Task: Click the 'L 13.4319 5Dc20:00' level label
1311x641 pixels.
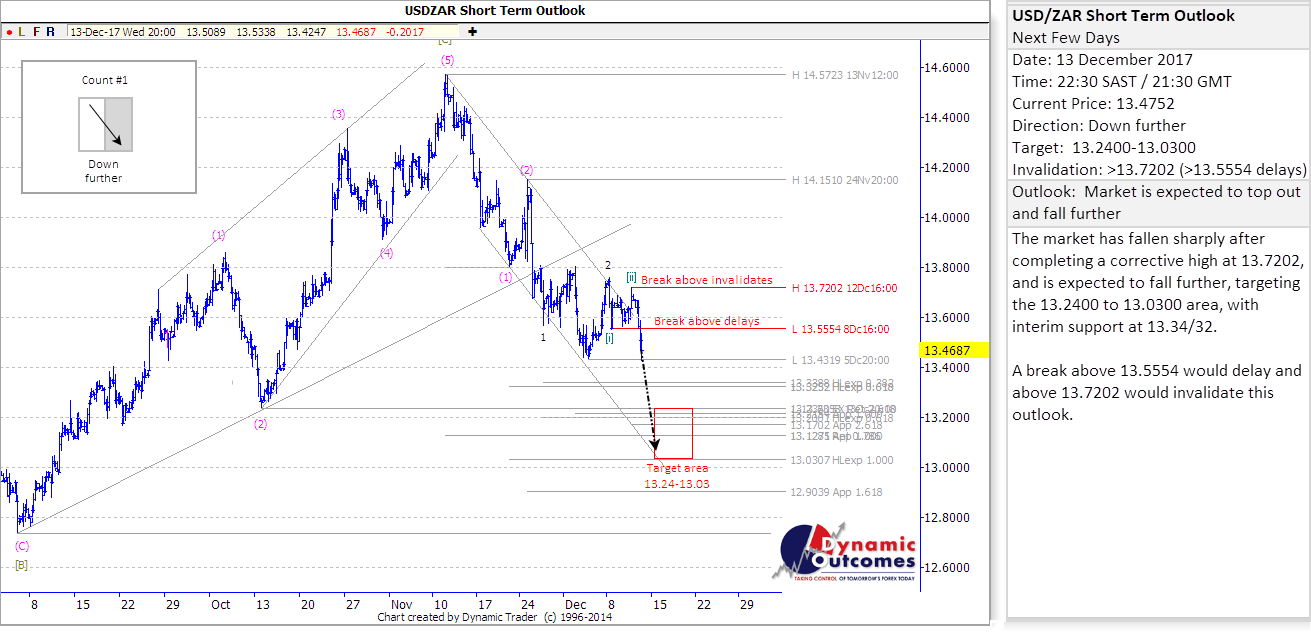Action: coord(841,360)
